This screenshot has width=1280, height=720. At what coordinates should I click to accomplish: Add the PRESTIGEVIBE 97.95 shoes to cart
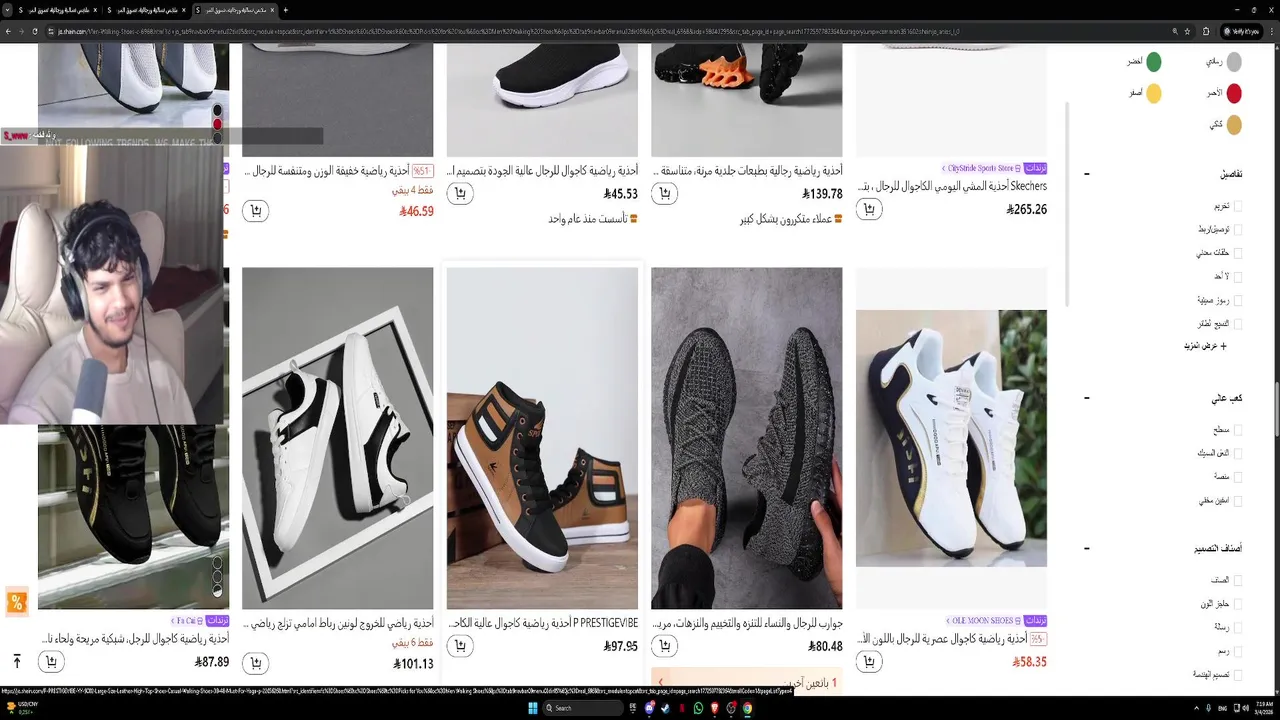(460, 646)
